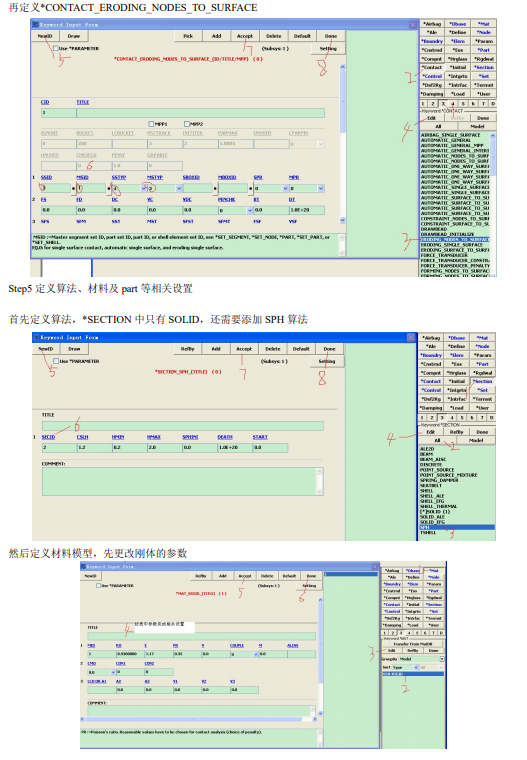
Task: Click the Pick button in the contact form
Action: click(x=188, y=36)
